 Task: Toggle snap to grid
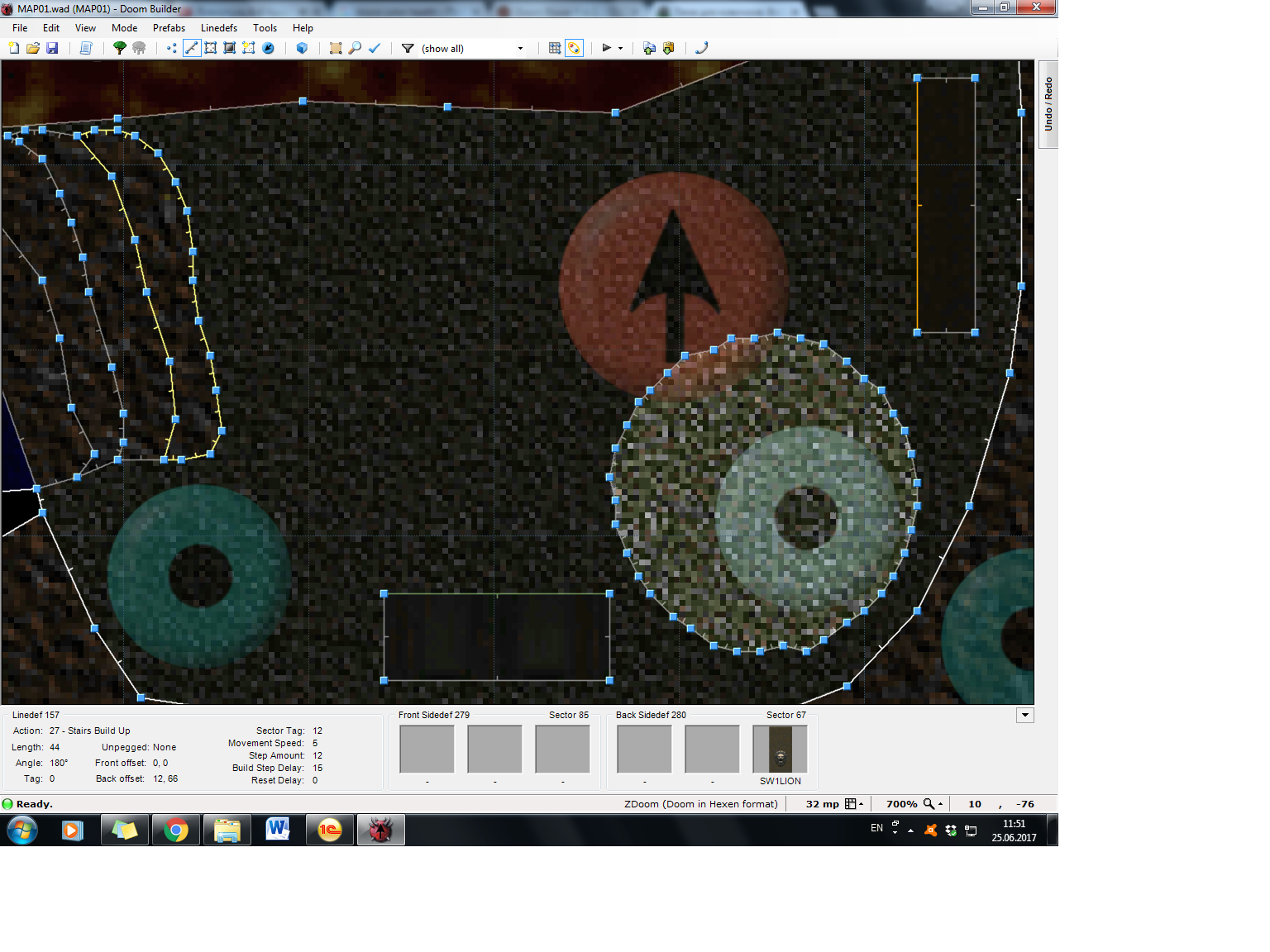pos(555,48)
